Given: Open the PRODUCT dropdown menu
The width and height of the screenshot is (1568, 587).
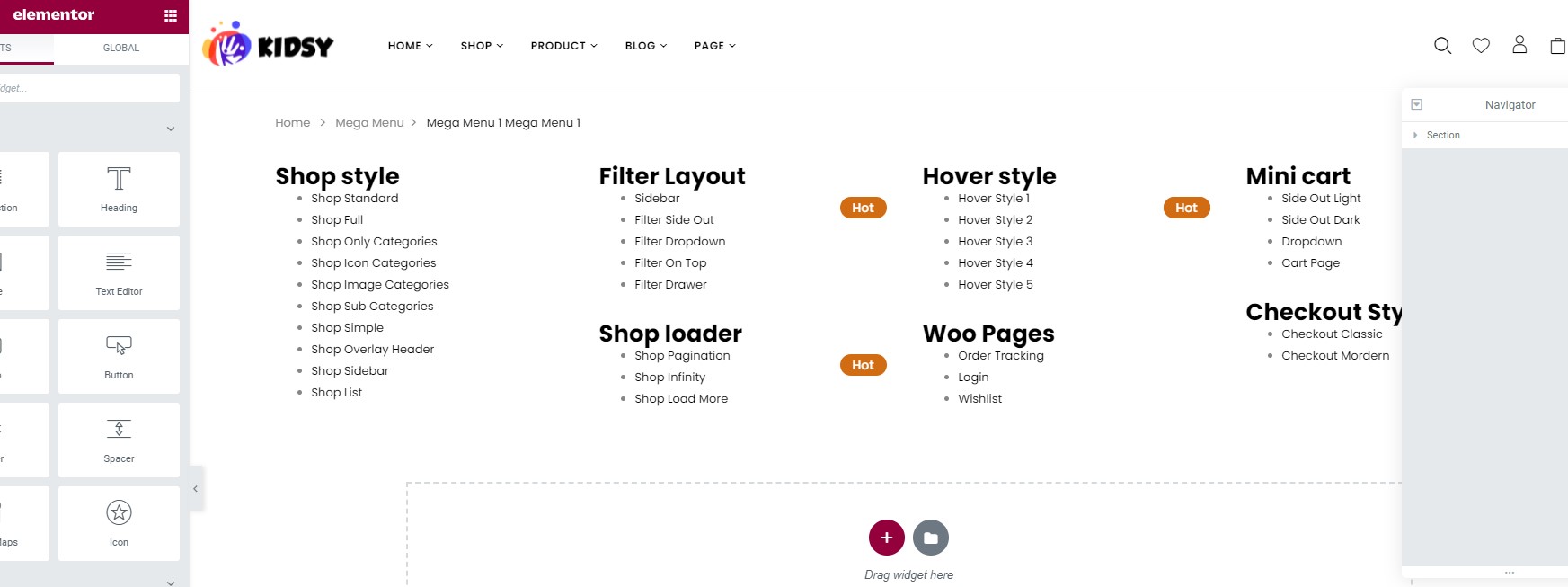Looking at the screenshot, I should [x=563, y=46].
